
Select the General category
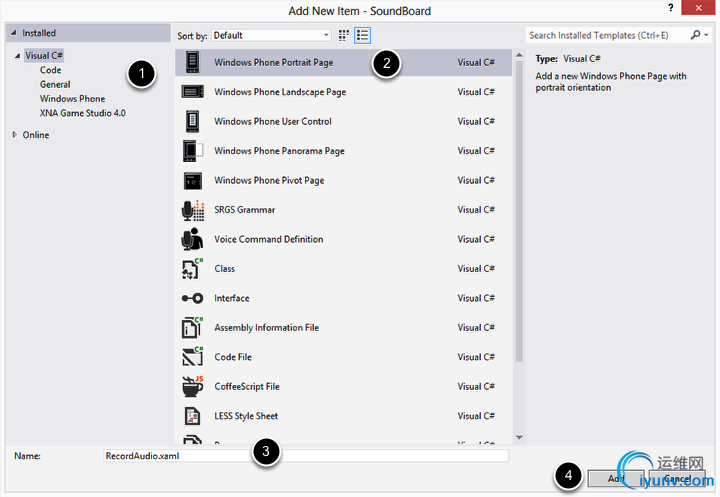point(55,84)
